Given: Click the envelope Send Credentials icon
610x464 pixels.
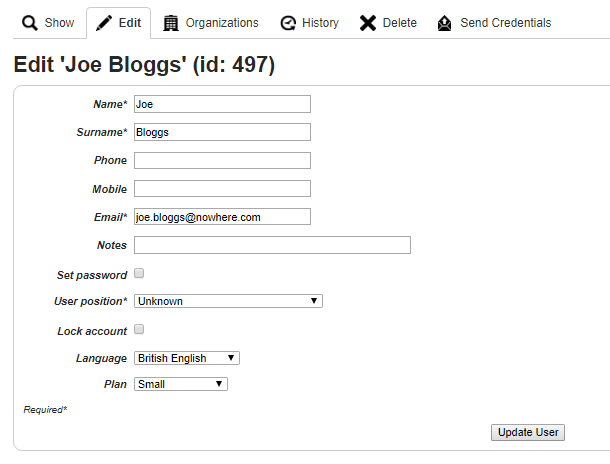Looking at the screenshot, I should [x=444, y=23].
